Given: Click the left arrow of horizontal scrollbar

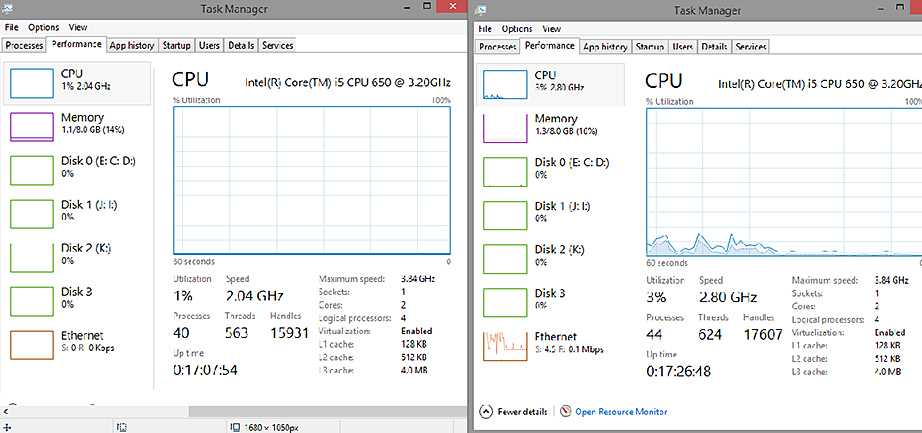Looking at the screenshot, I should (9, 410).
